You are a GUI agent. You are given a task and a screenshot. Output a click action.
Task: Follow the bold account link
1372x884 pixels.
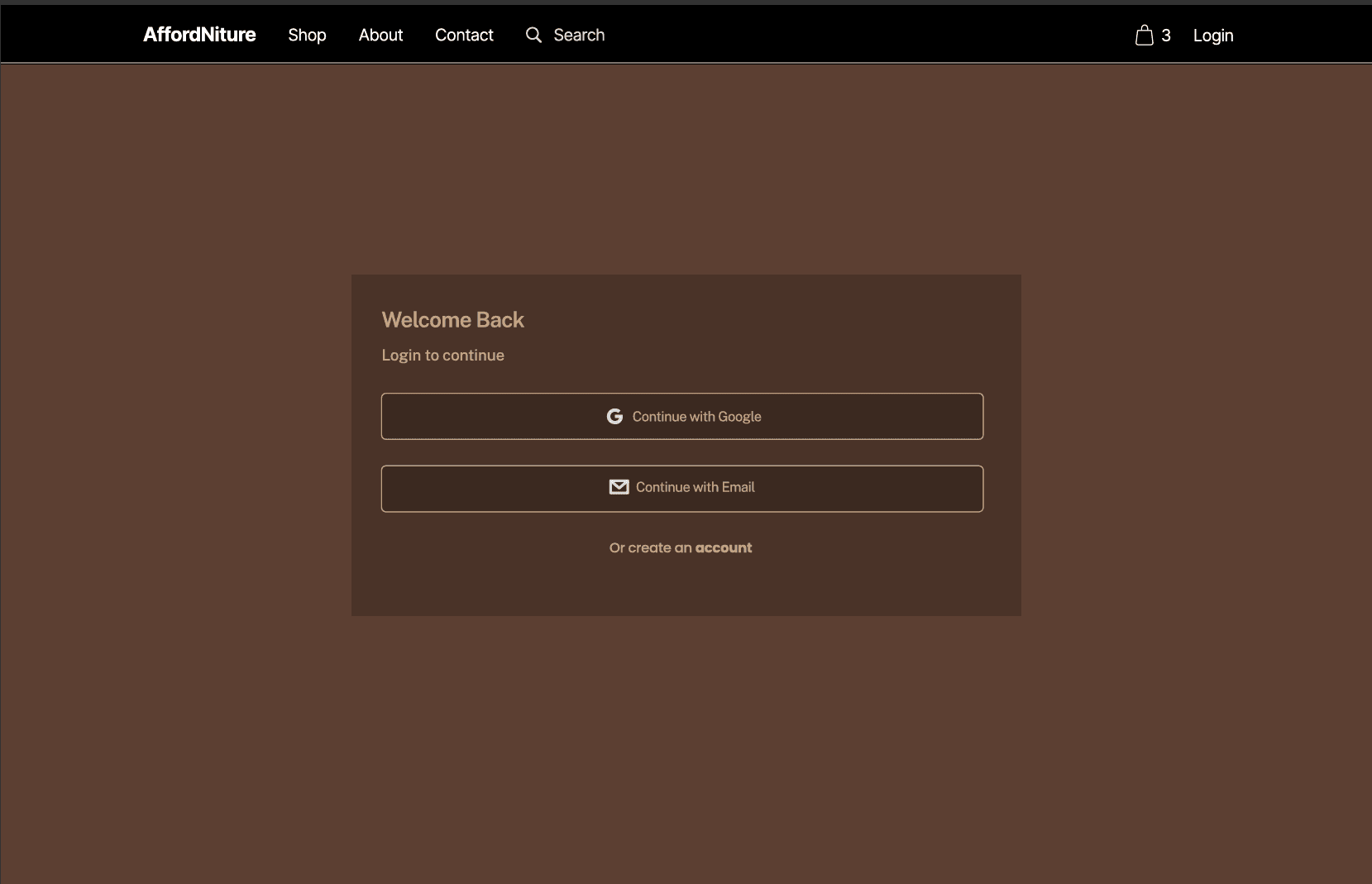(724, 547)
